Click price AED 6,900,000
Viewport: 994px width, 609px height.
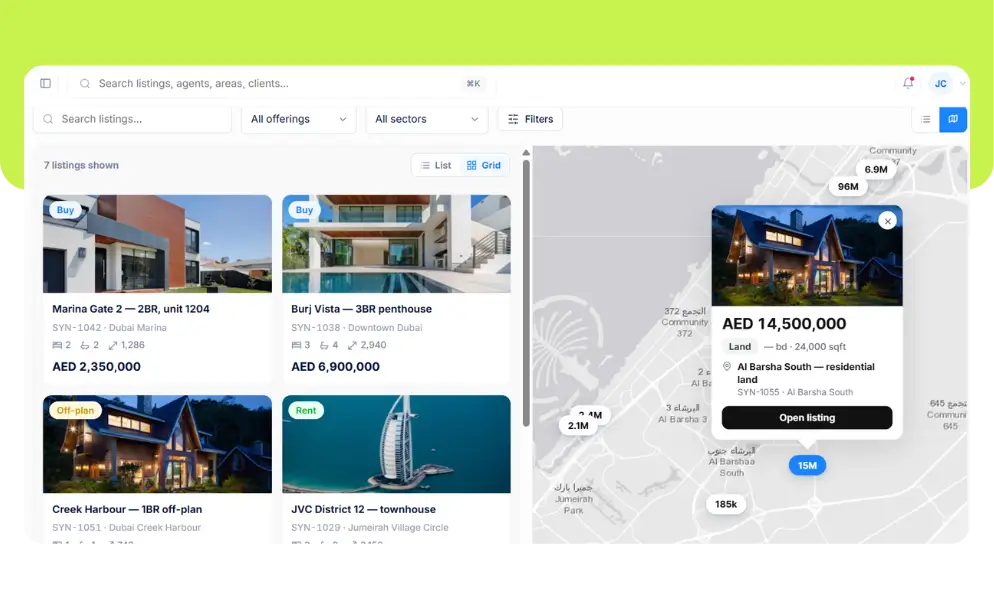point(335,367)
